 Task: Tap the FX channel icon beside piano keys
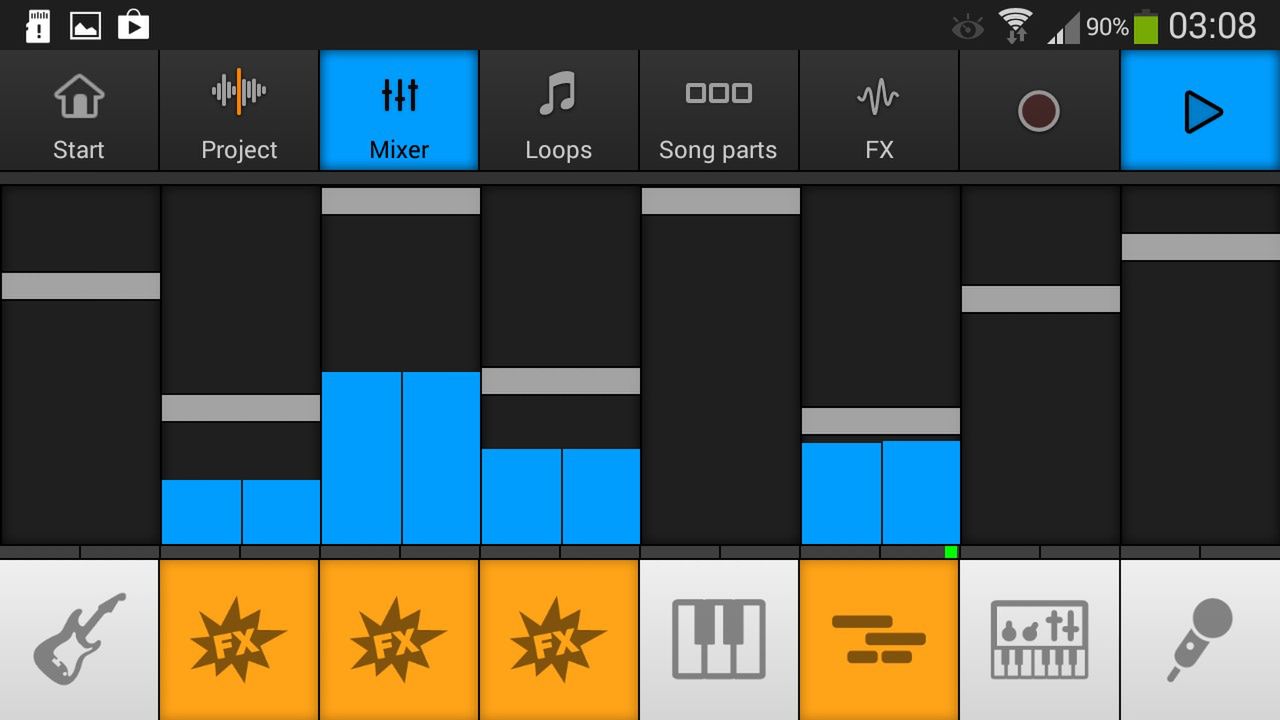coord(559,640)
